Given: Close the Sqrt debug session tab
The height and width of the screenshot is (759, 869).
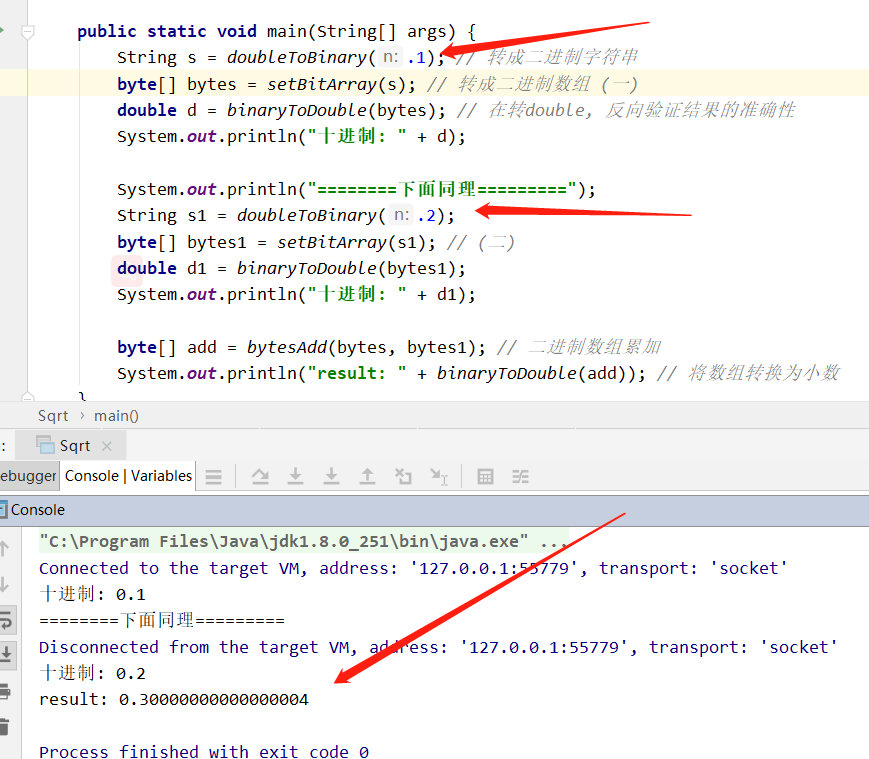Looking at the screenshot, I should coord(107,446).
